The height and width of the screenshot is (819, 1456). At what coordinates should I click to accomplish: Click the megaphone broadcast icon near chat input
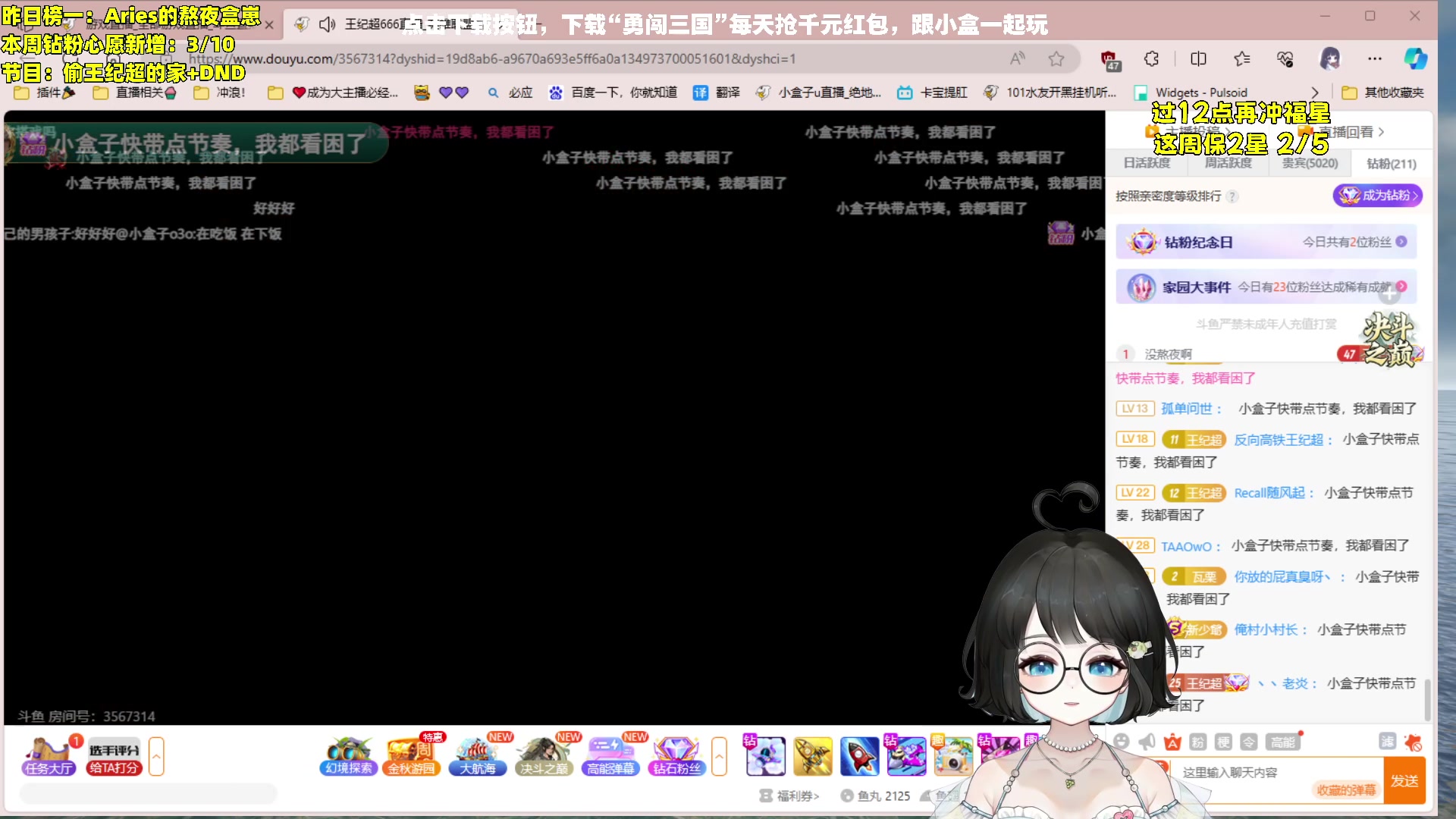1147,742
